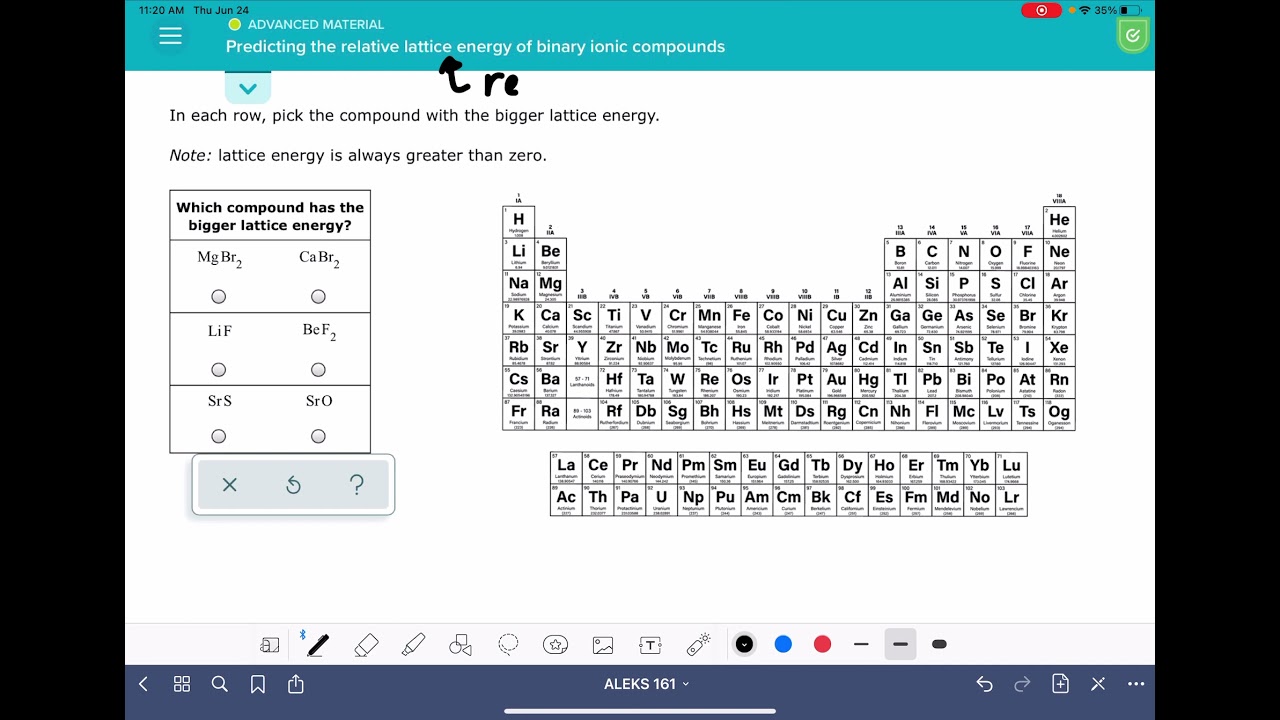Select the Eraser tool
The height and width of the screenshot is (720, 1280).
[366, 645]
